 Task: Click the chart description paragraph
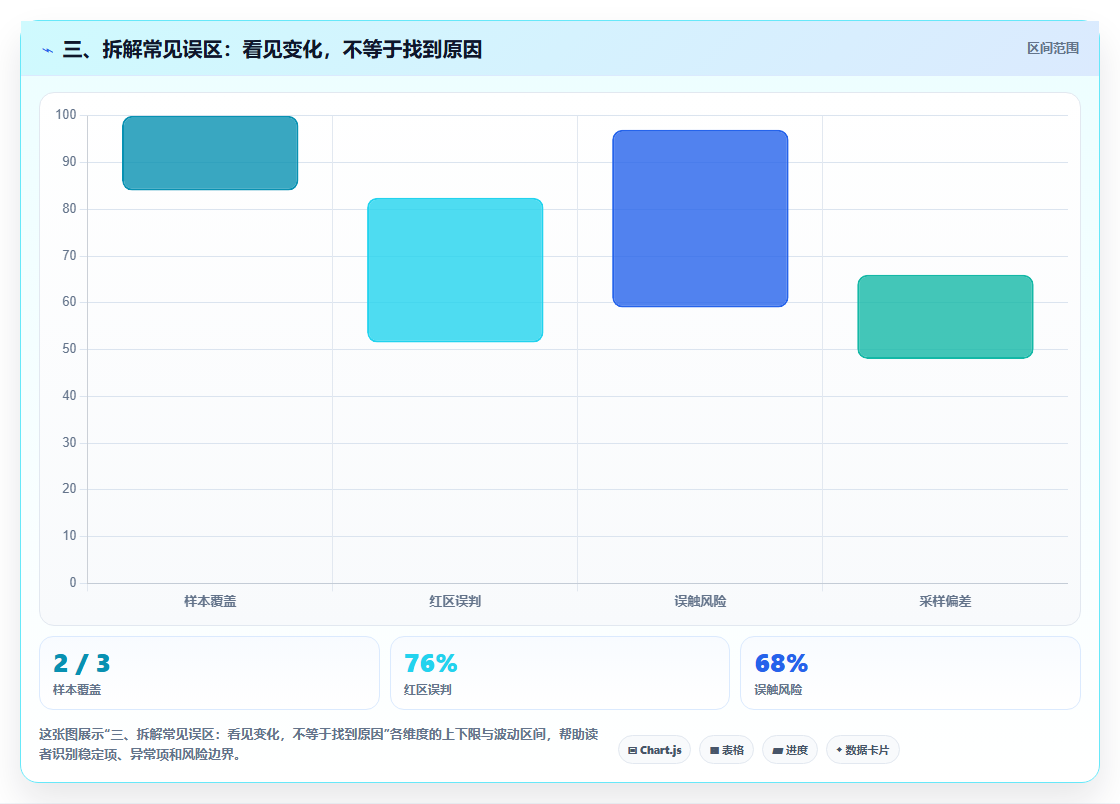319,744
